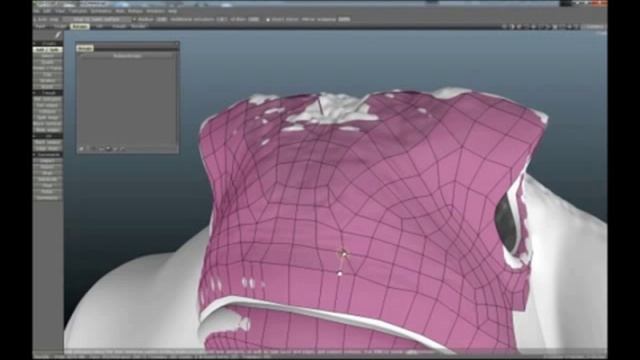Select the Add / Split retopo tool

click(47, 50)
